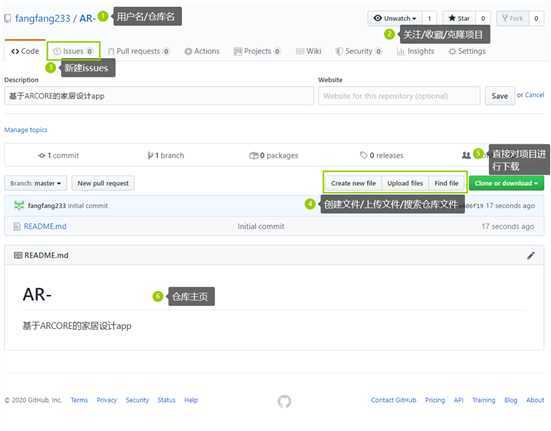Open Privacy footer link
This screenshot has width=551, height=431.
[x=106, y=400]
